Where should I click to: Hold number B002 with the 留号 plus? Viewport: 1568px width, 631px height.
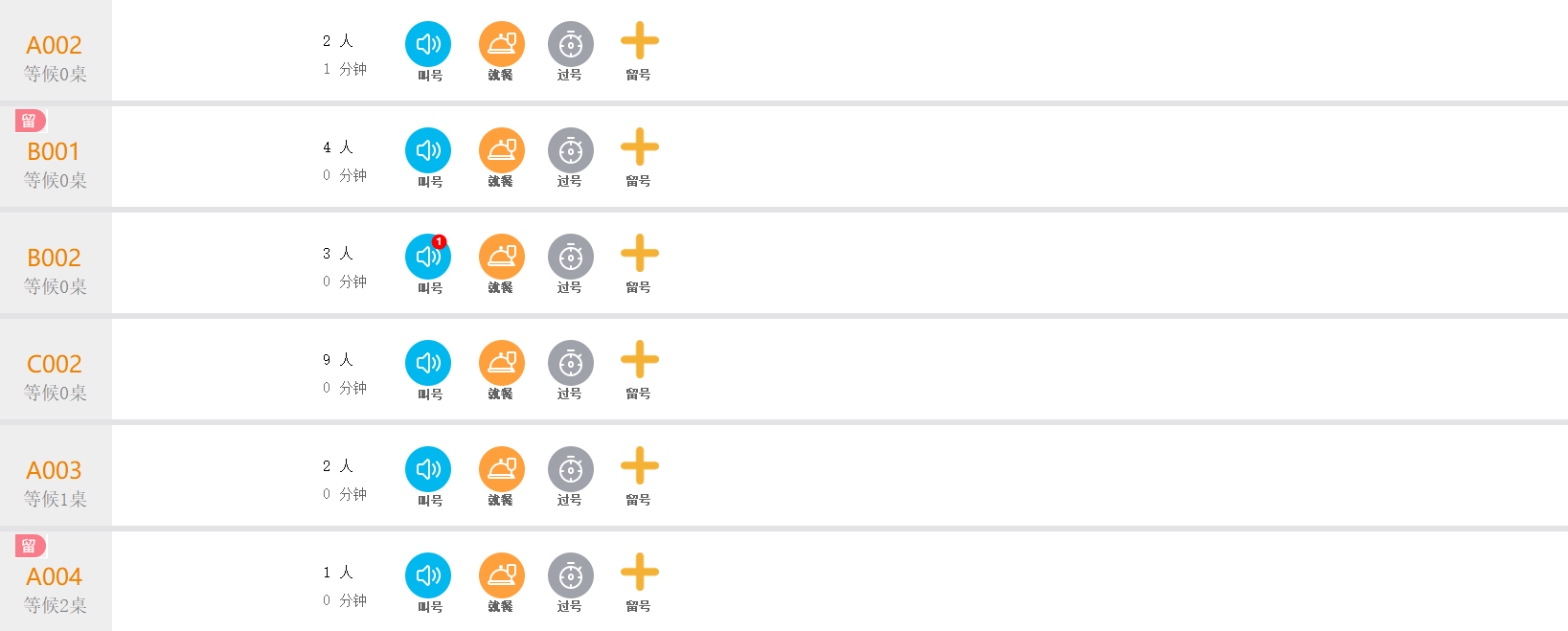[x=639, y=255]
